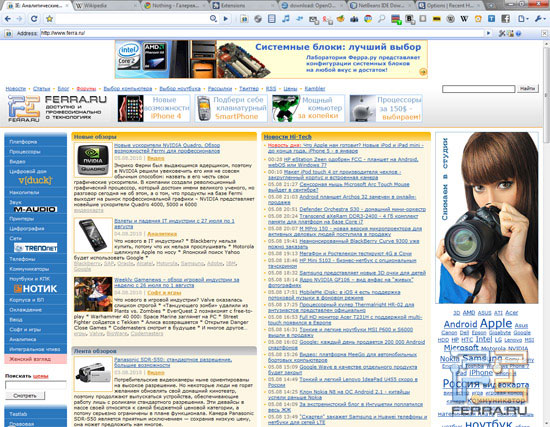Viewport: 550px width, 427px height.
Task: Click the browser forward arrow
Action: 20,19
